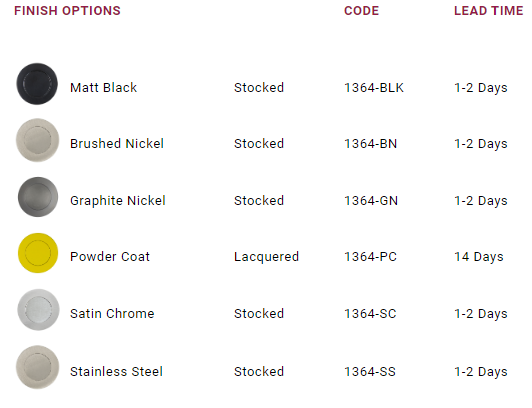
Task: Click the Powder Coat finish name
Action: coord(110,256)
